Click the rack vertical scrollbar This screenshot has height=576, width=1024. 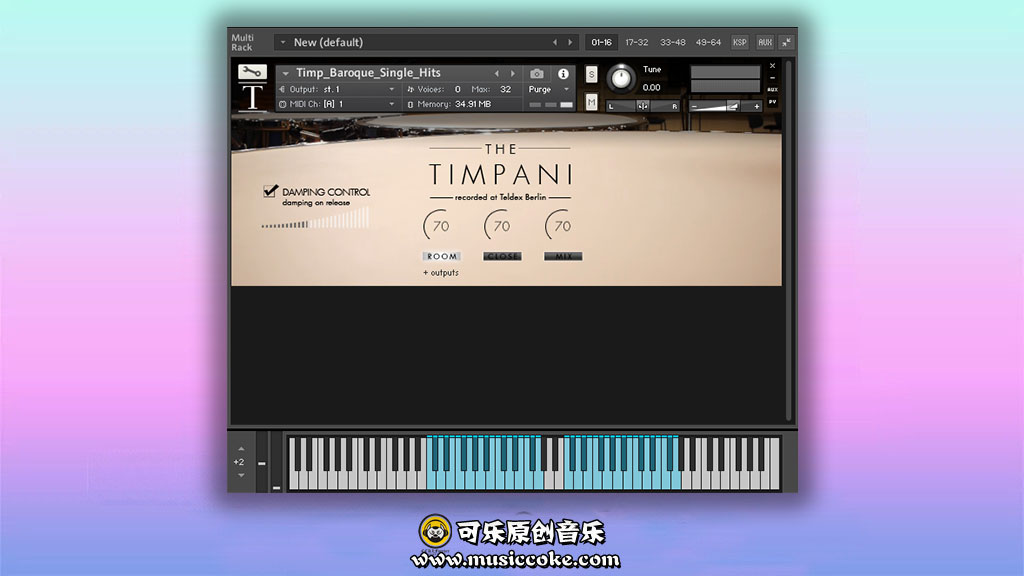pos(789,240)
